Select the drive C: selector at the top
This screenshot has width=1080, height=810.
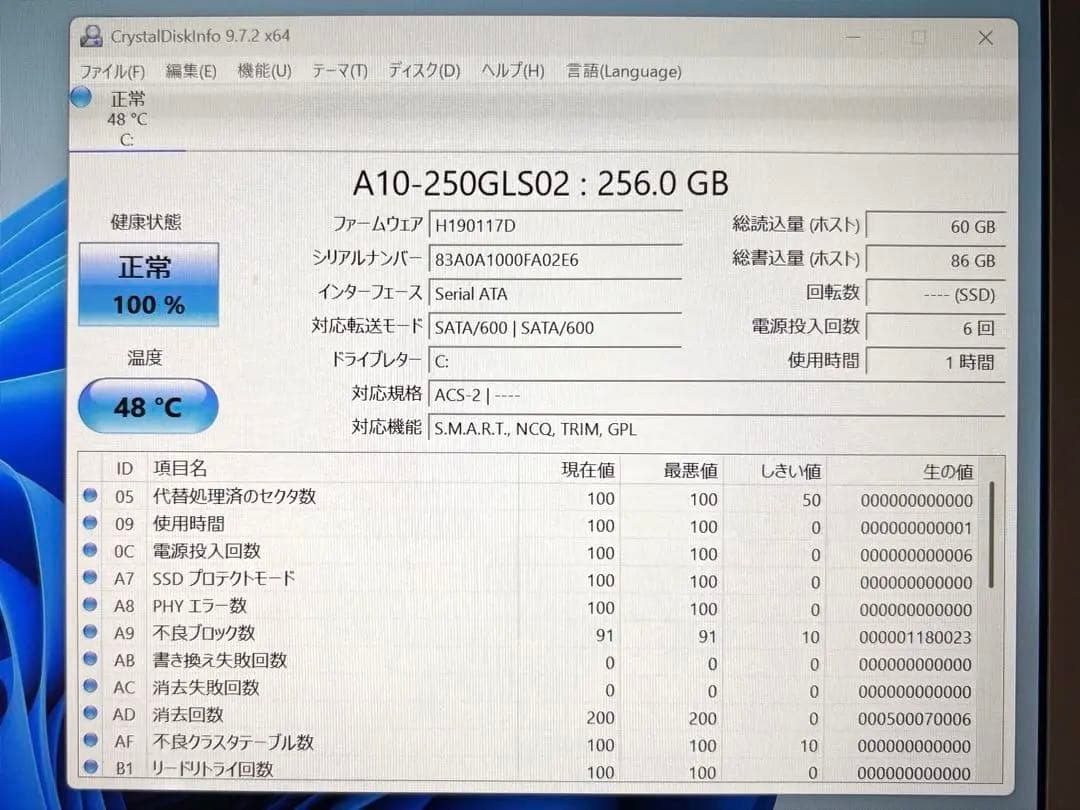125,117
